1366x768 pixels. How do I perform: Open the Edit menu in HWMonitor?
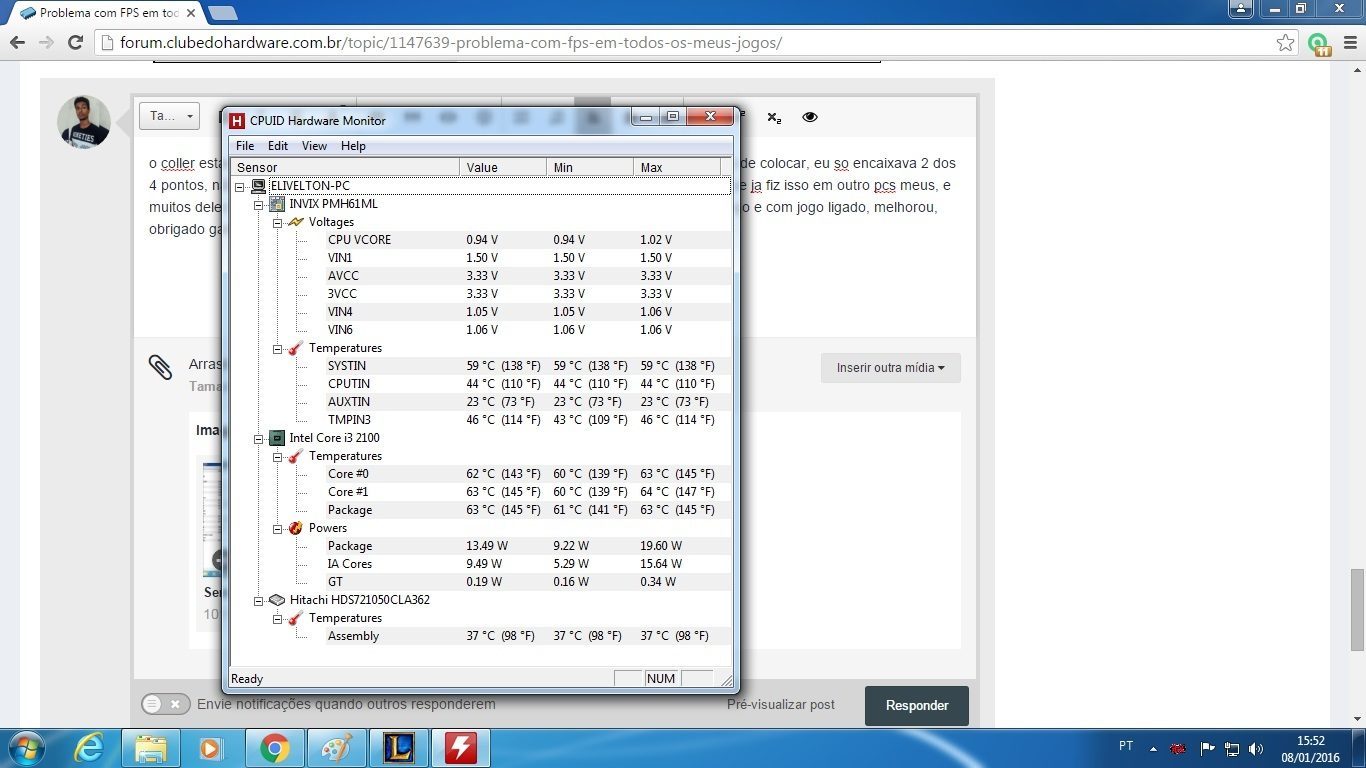278,146
